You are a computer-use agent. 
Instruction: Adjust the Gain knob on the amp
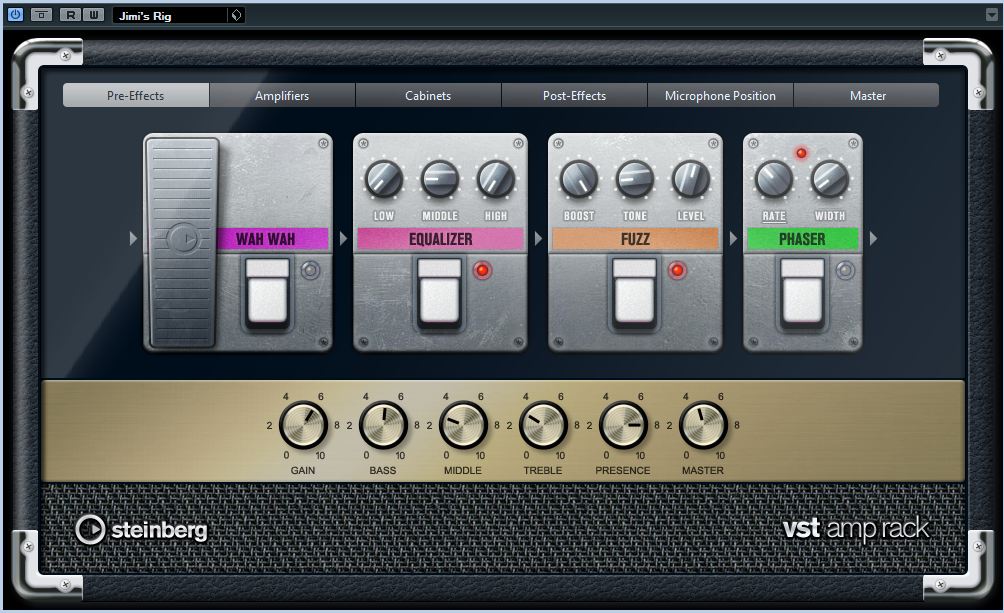302,424
